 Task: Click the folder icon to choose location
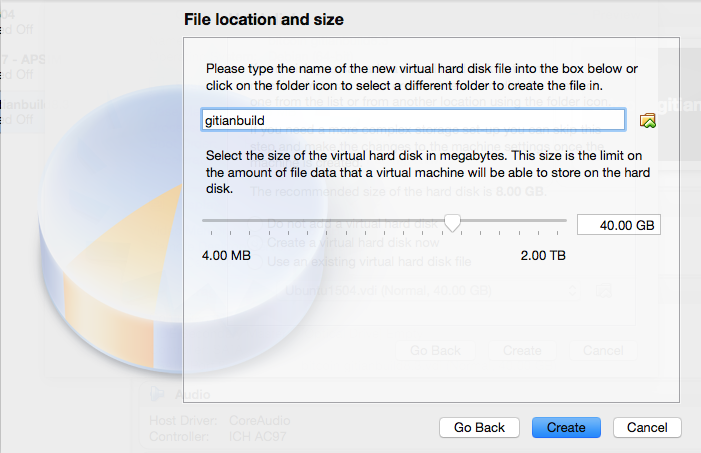[647, 120]
